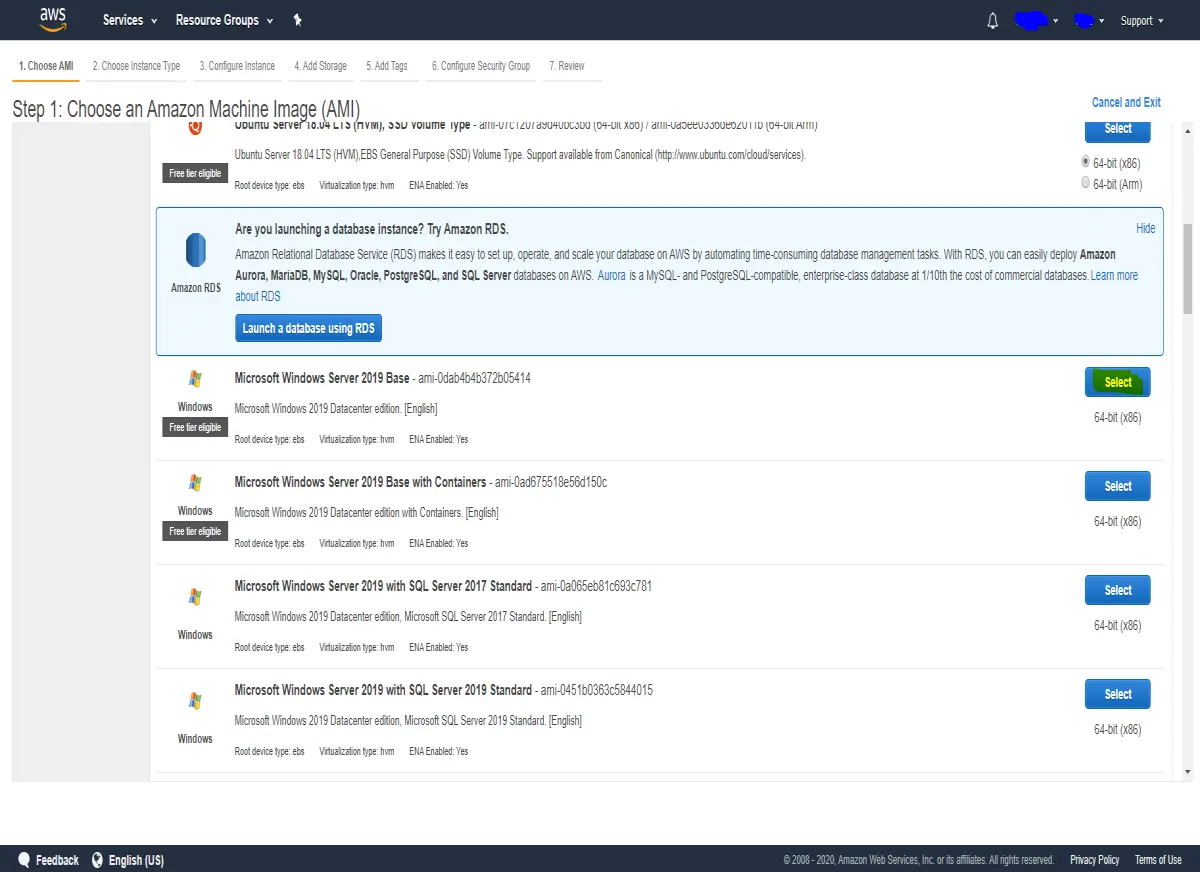The image size is (1200, 872).
Task: Click the scrollbar down arrow
Action: pos(1187,772)
